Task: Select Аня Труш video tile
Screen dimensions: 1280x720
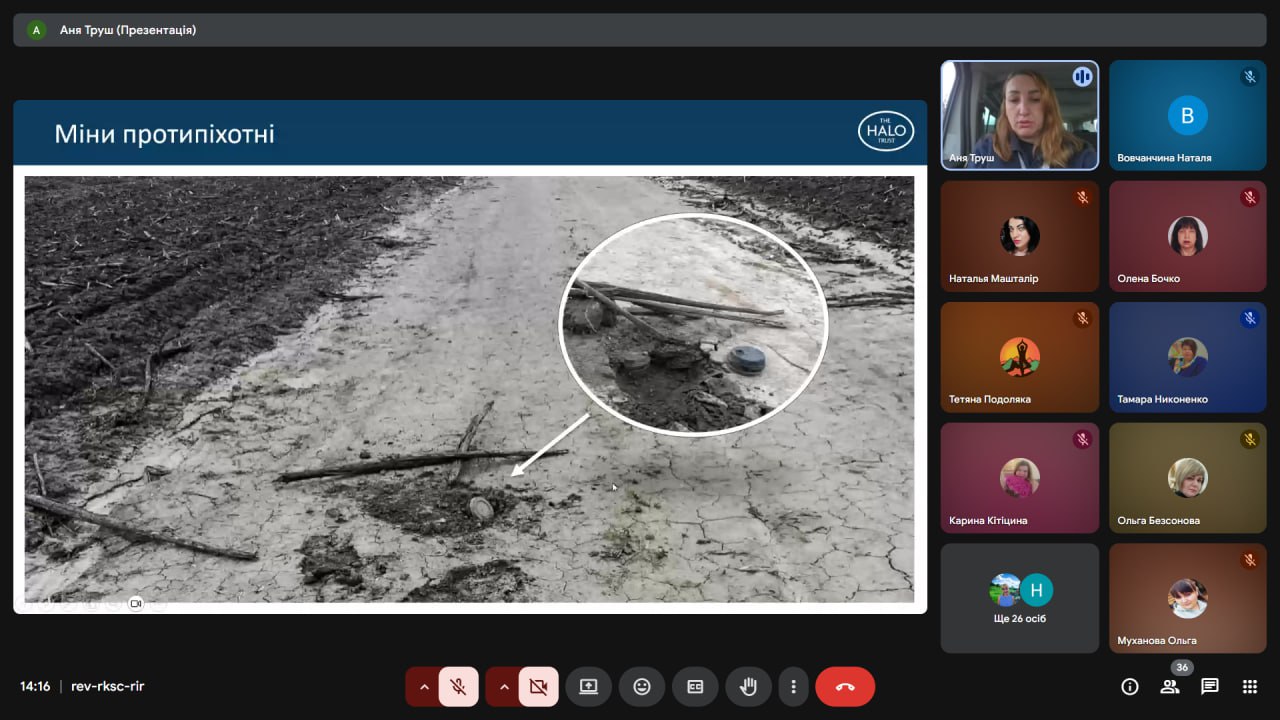Action: (x=1019, y=115)
